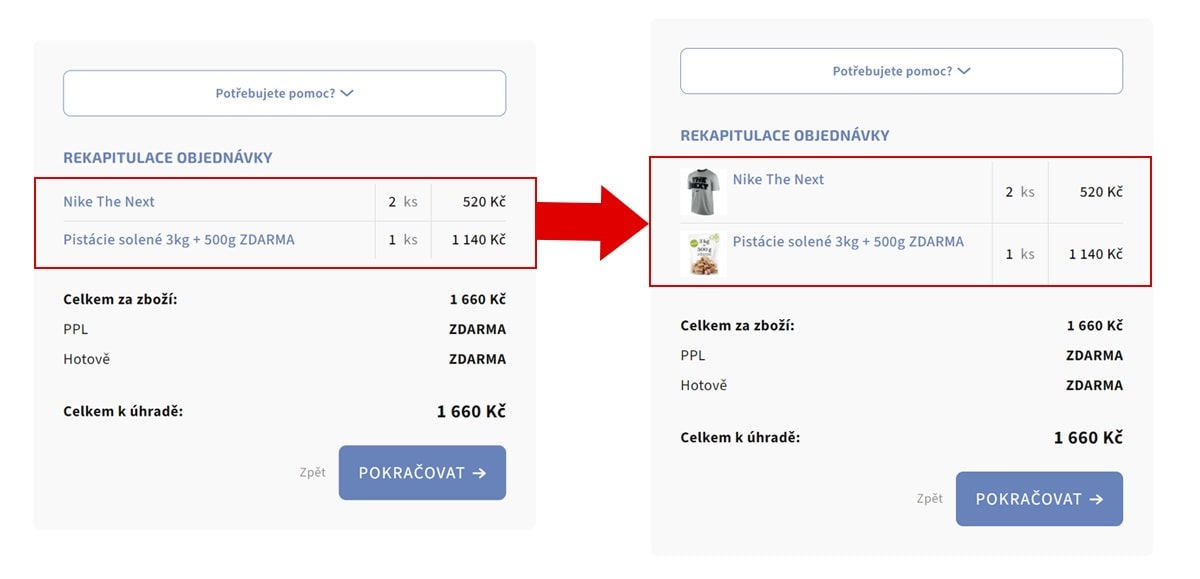Click the chevron icon in right help box
The width and height of the screenshot is (1200, 579).
(x=964, y=72)
